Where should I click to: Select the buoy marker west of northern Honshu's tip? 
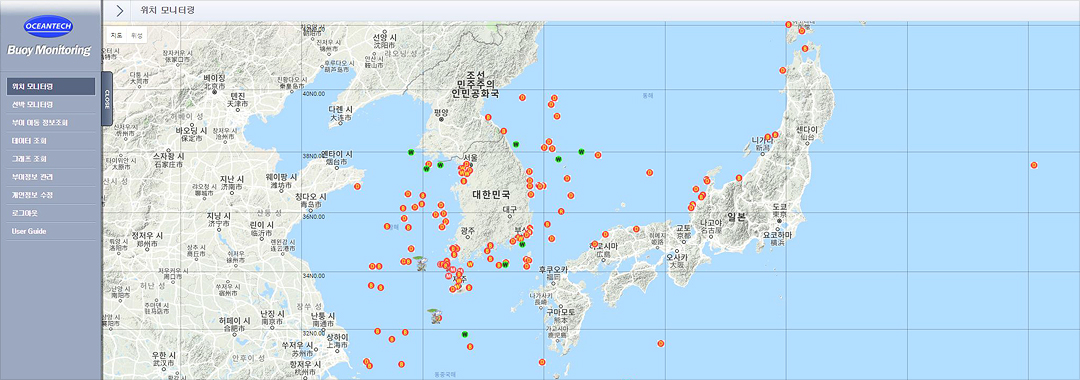(782, 70)
